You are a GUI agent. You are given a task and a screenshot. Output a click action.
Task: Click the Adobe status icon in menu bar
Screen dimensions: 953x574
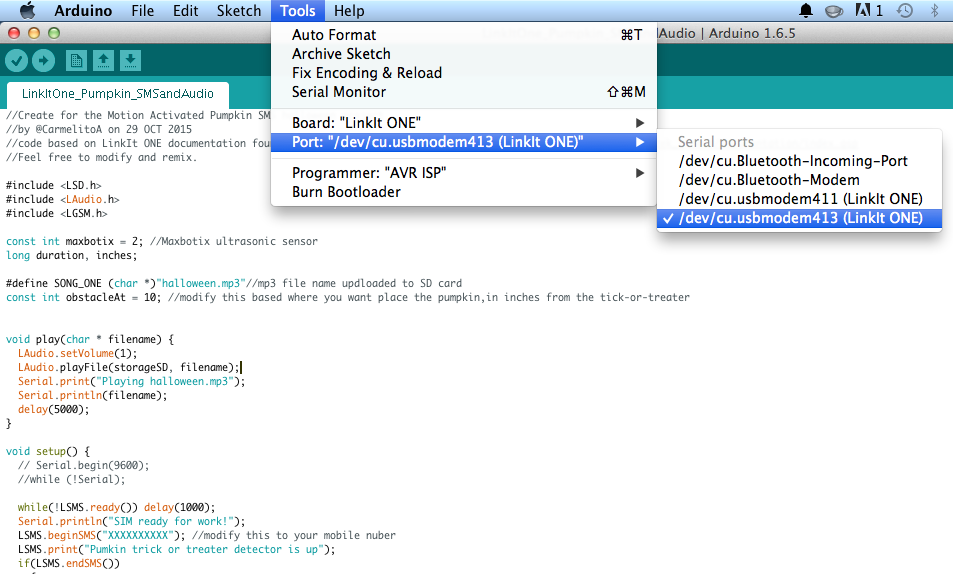coord(869,10)
